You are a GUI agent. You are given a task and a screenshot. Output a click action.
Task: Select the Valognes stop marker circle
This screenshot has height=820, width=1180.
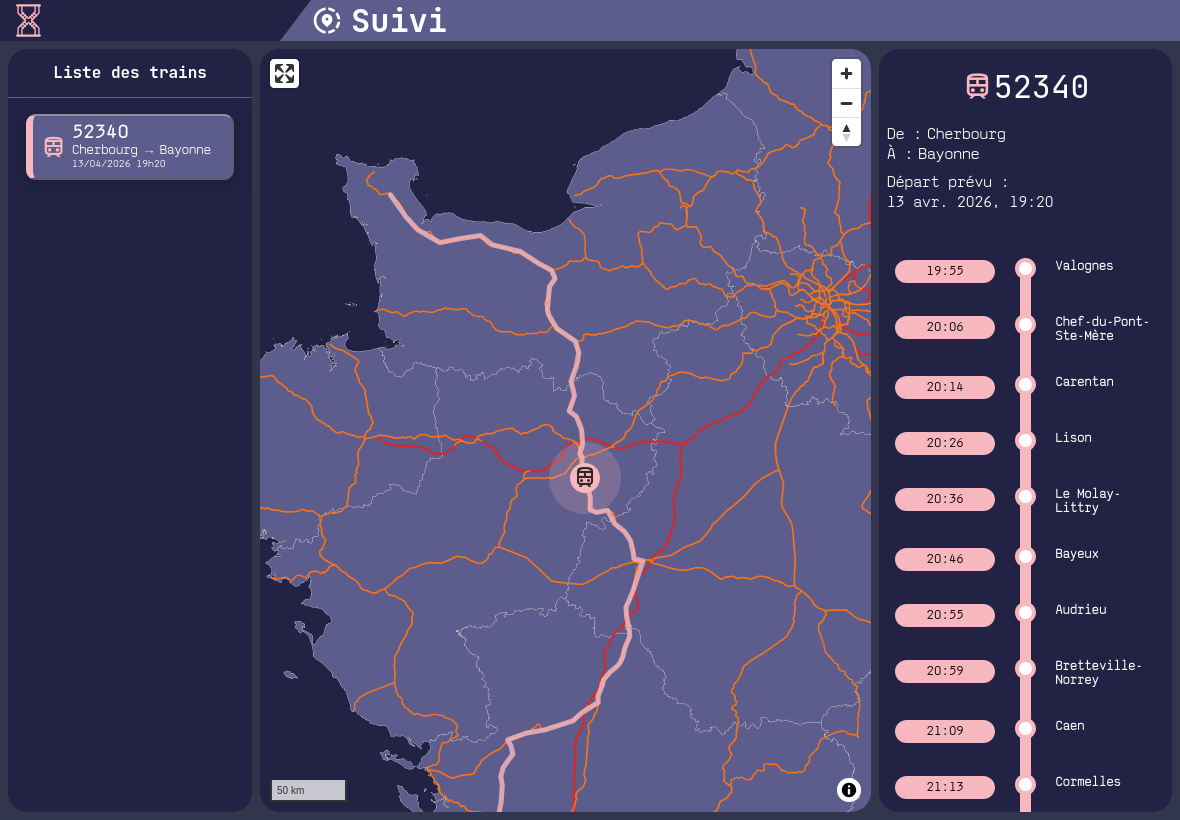point(1024,267)
